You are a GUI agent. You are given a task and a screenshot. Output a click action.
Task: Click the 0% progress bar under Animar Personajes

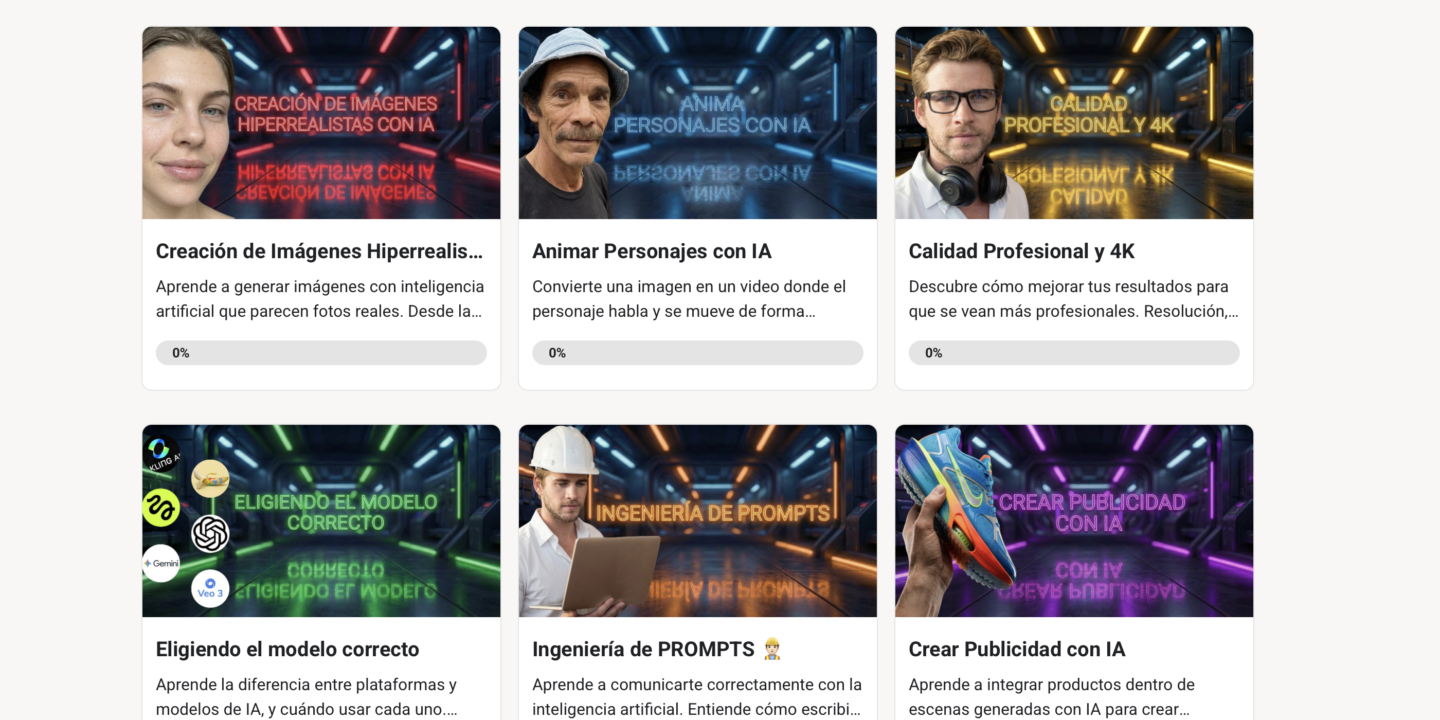(x=698, y=353)
